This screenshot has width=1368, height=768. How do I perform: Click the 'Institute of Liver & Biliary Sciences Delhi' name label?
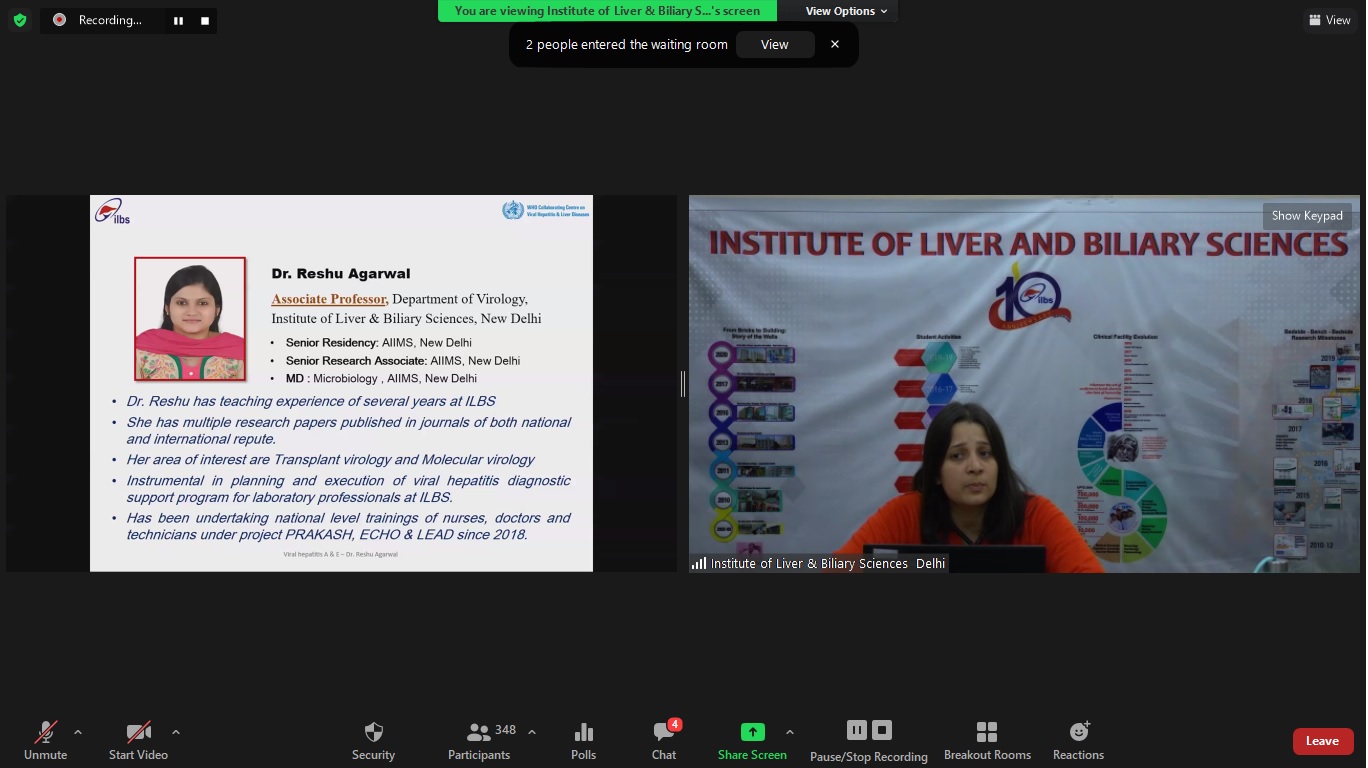pyautogui.click(x=828, y=564)
